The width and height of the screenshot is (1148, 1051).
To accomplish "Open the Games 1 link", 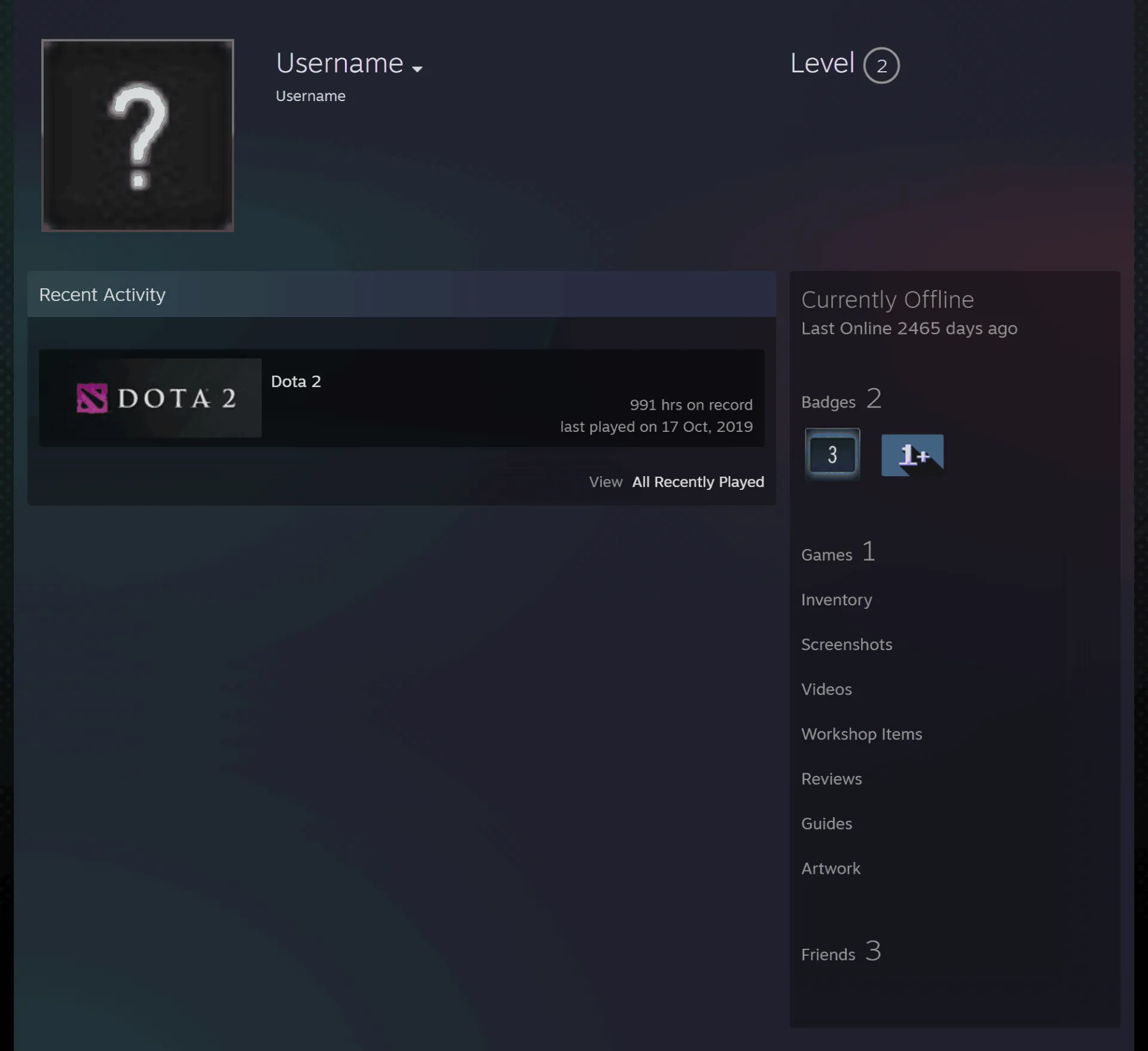I will pyautogui.click(x=838, y=552).
